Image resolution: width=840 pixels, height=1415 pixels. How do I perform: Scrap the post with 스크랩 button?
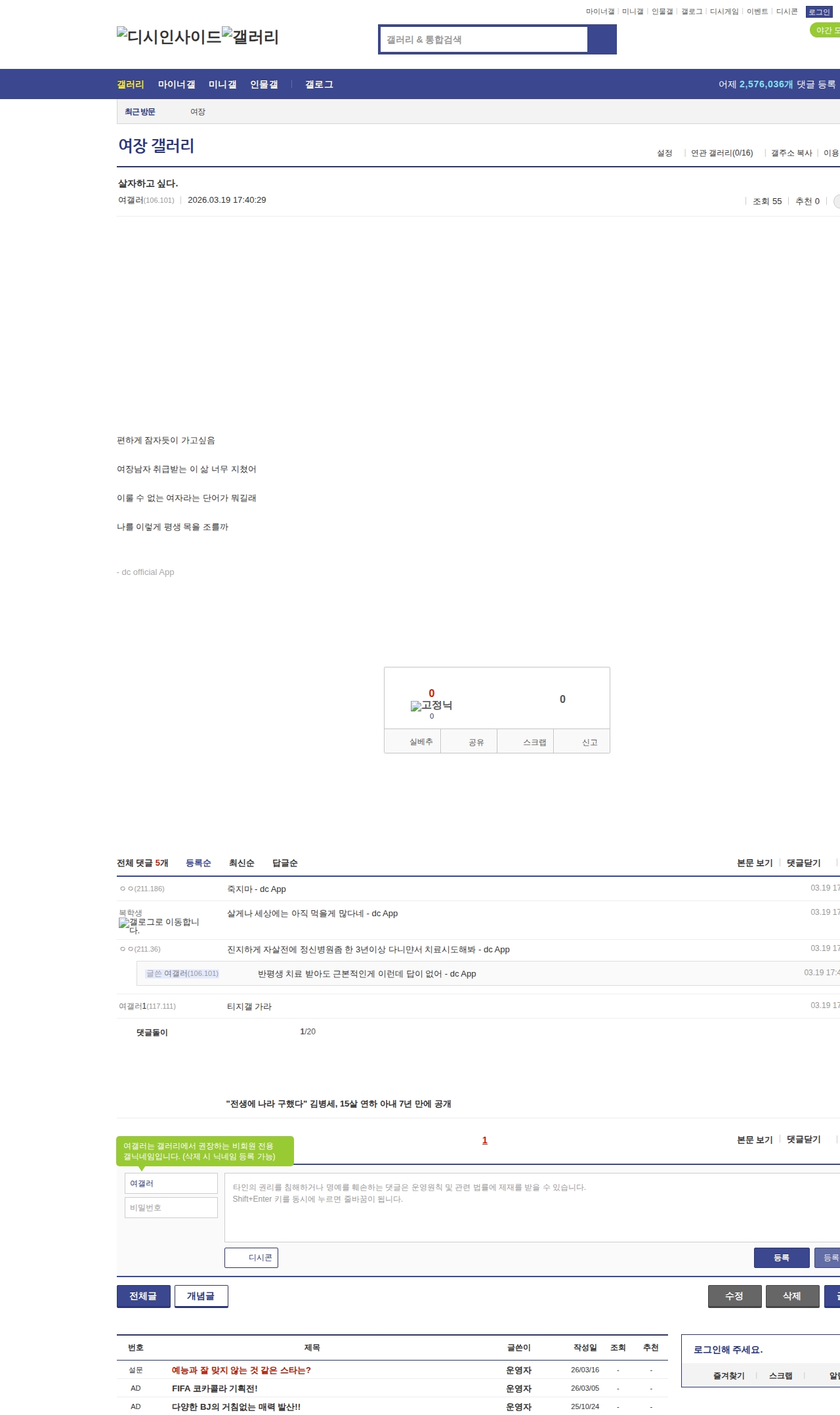pyautogui.click(x=534, y=742)
